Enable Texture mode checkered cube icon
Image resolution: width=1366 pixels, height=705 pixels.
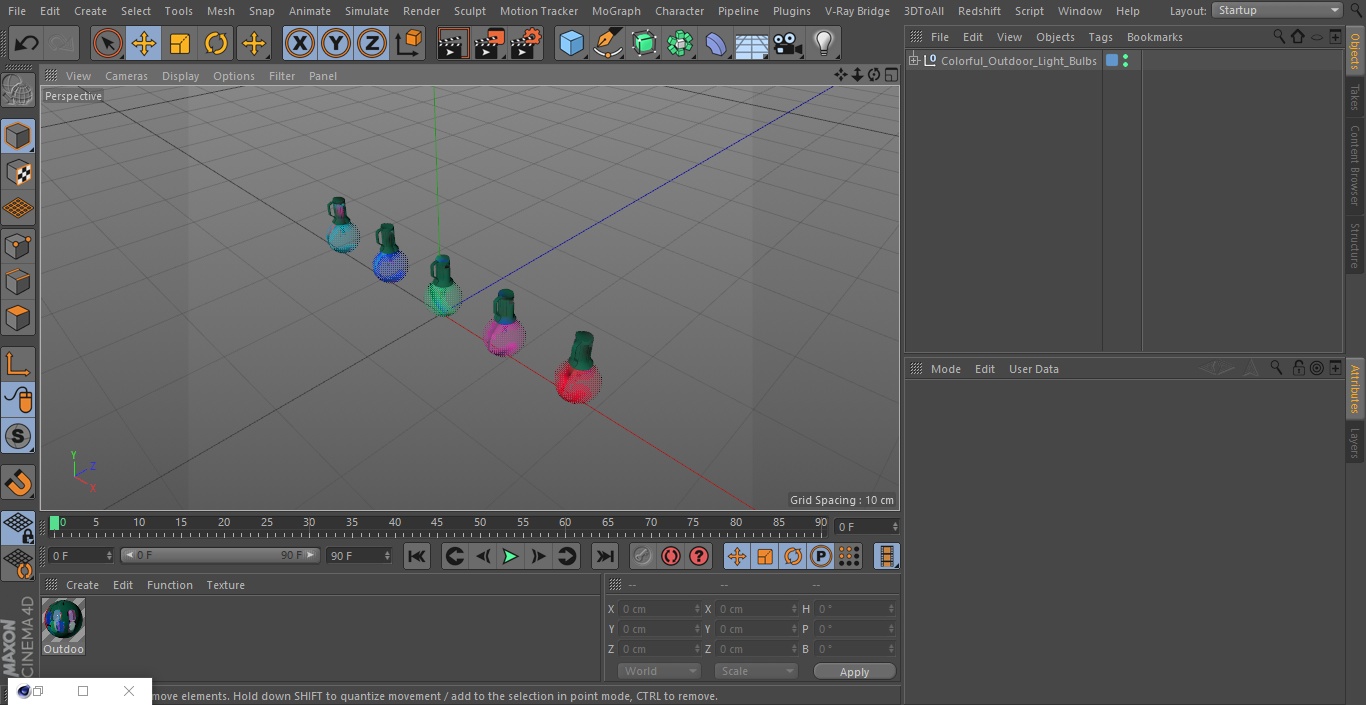[18, 172]
